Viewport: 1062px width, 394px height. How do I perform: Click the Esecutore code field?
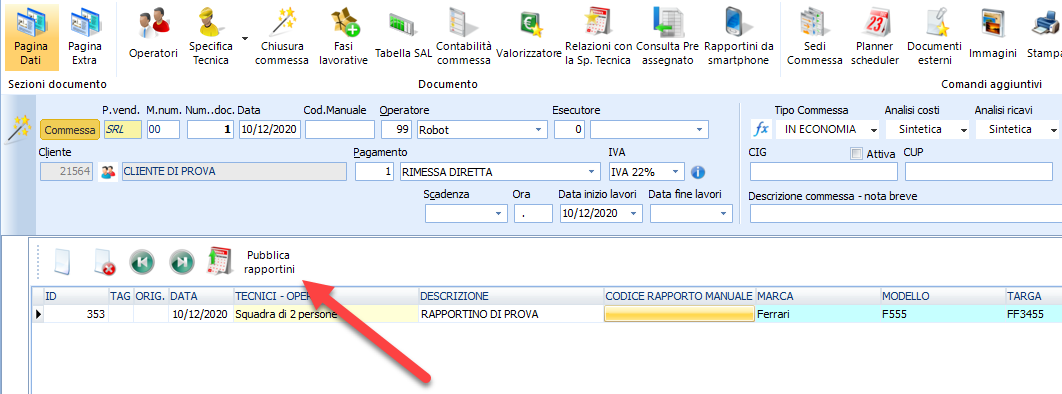tap(570, 129)
